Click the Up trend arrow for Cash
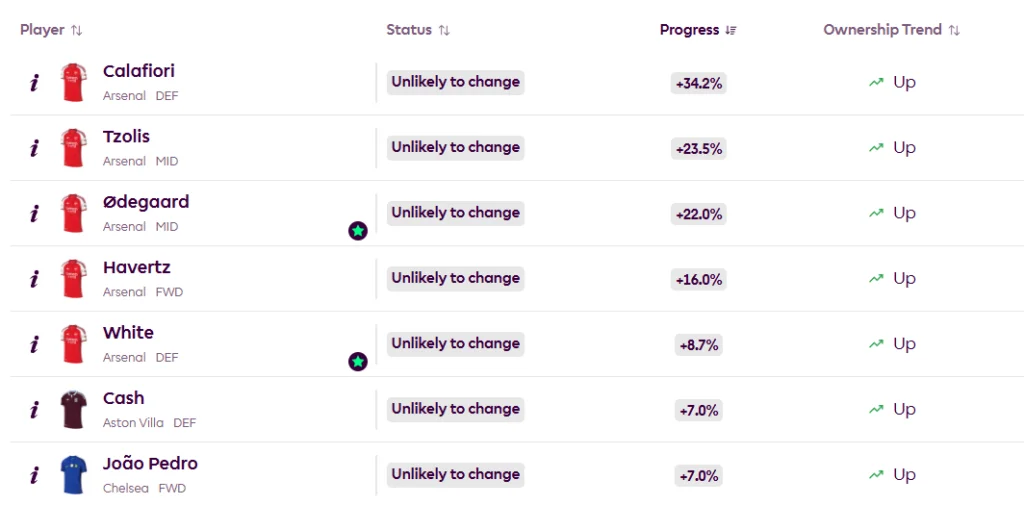The width and height of the screenshot is (1024, 505). (876, 409)
